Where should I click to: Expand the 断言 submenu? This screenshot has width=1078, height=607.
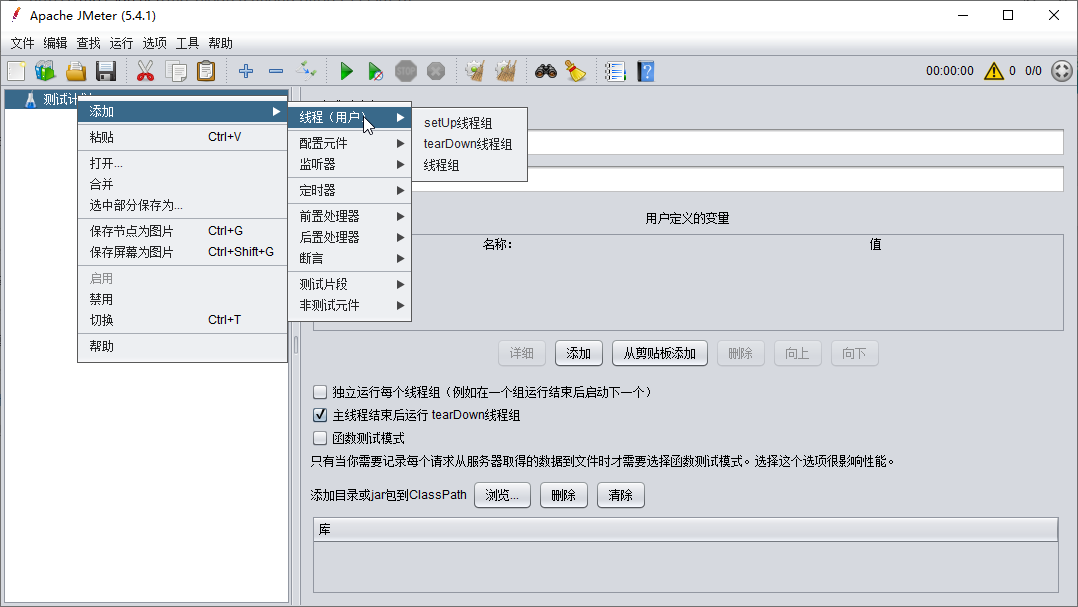pyautogui.click(x=349, y=258)
